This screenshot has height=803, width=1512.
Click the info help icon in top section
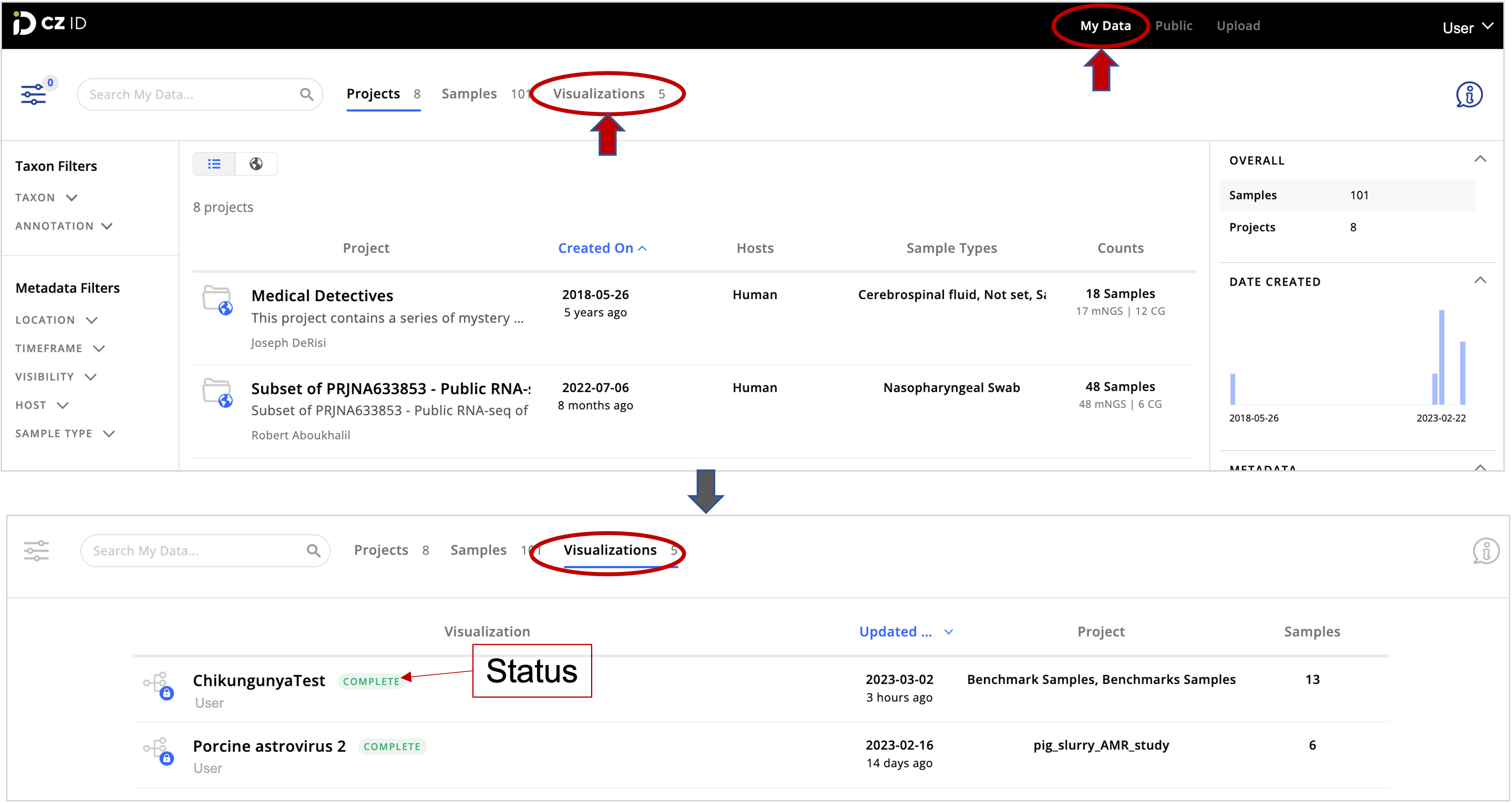click(1468, 95)
